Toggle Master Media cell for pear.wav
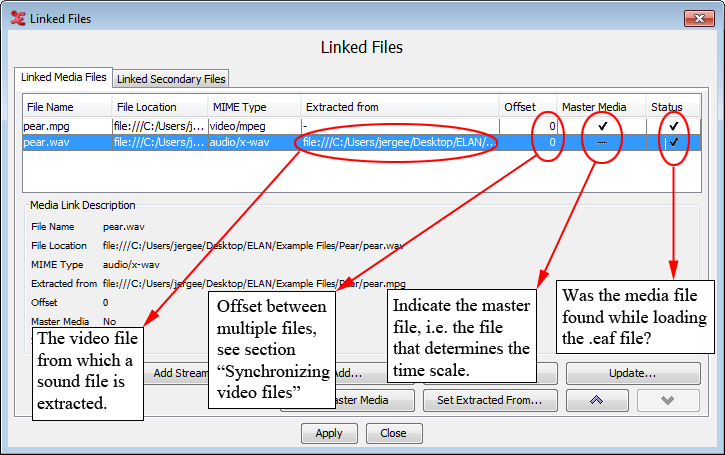This screenshot has height=455, width=725. (x=602, y=143)
